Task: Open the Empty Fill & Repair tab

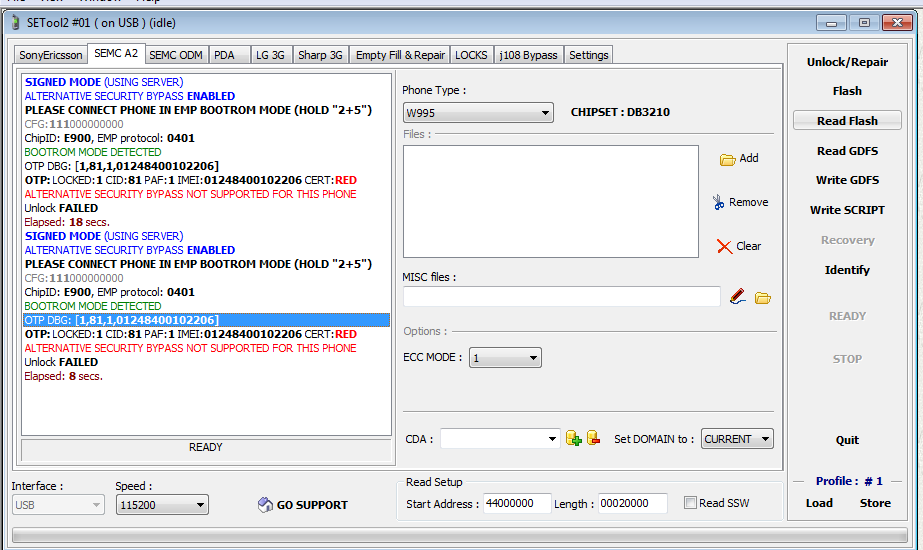Action: click(x=400, y=55)
